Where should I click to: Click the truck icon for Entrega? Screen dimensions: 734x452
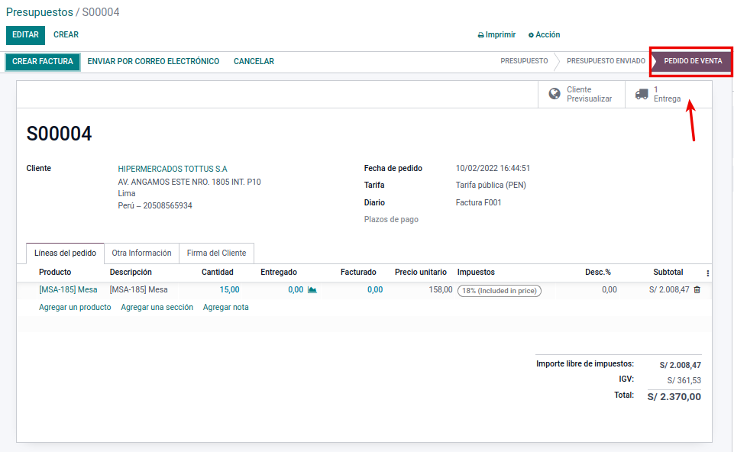pyautogui.click(x=641, y=94)
